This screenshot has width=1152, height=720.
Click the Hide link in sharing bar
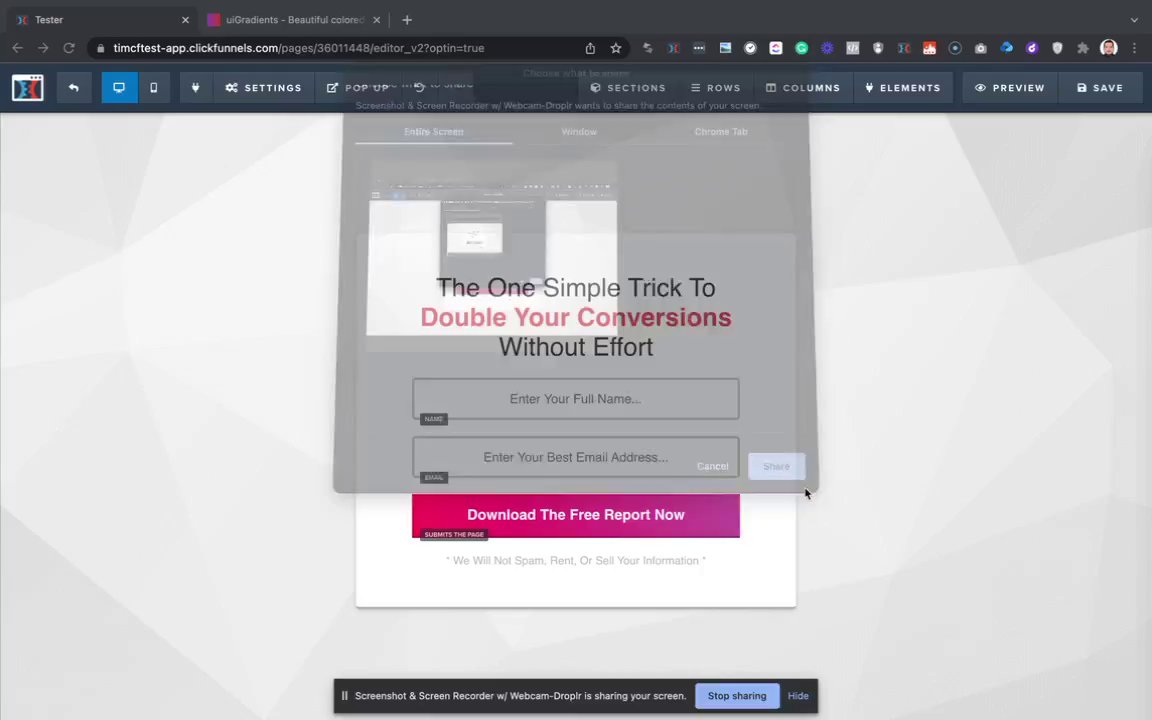click(798, 696)
